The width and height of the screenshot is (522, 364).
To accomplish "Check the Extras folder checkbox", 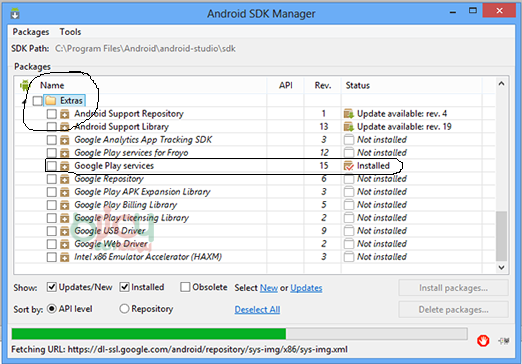I will [x=38, y=101].
